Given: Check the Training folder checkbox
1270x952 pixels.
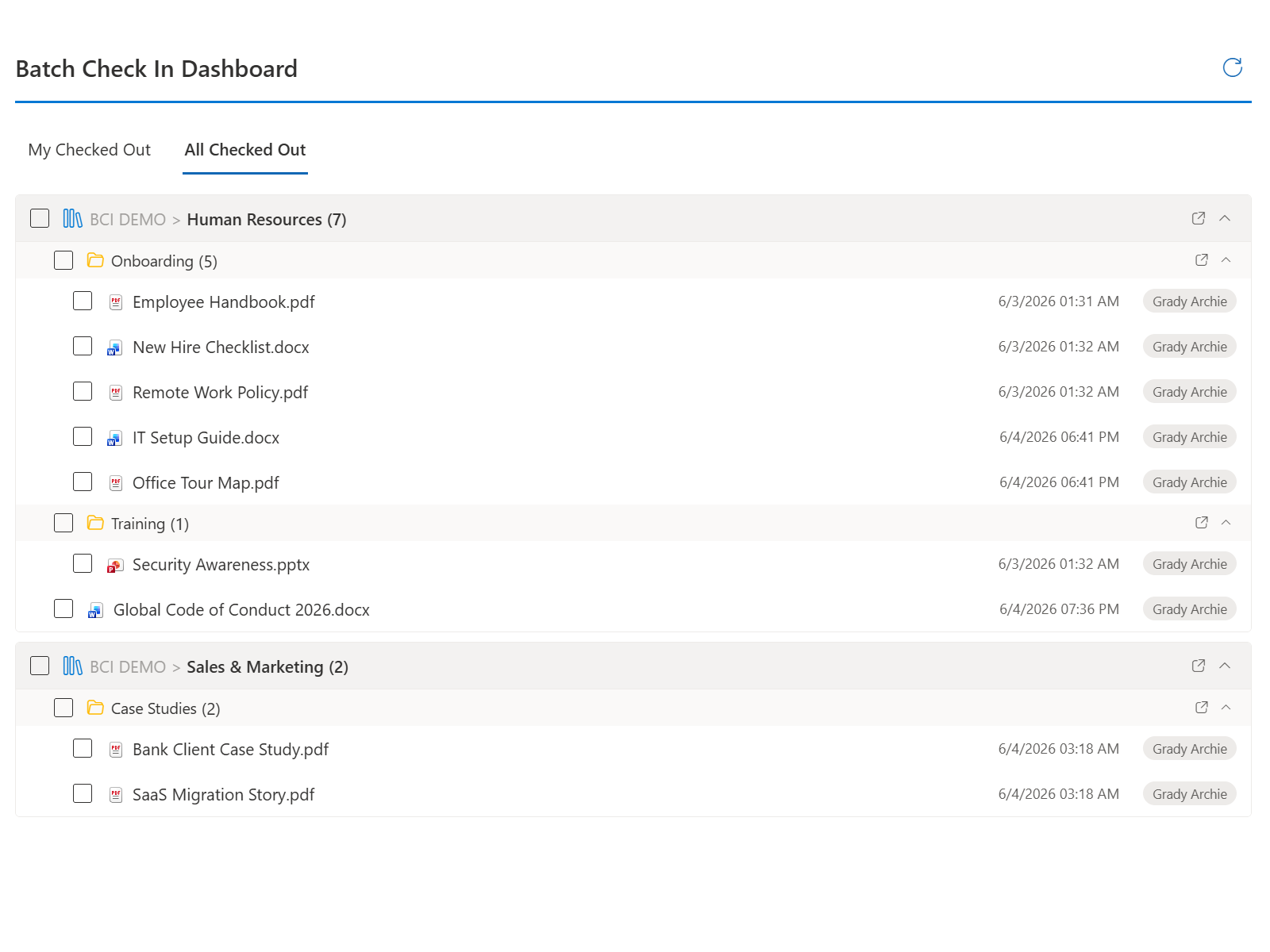Looking at the screenshot, I should click(63, 523).
